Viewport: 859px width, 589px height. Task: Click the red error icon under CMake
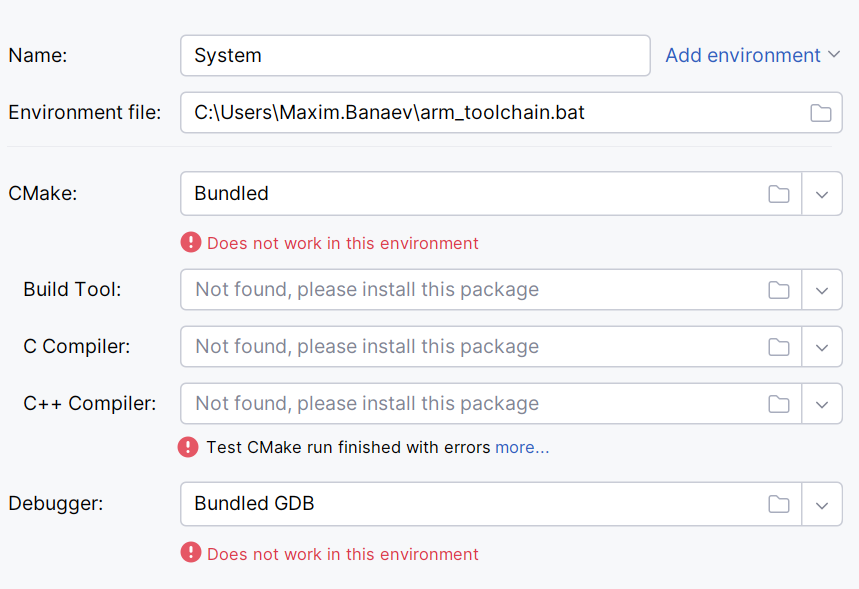click(x=191, y=243)
